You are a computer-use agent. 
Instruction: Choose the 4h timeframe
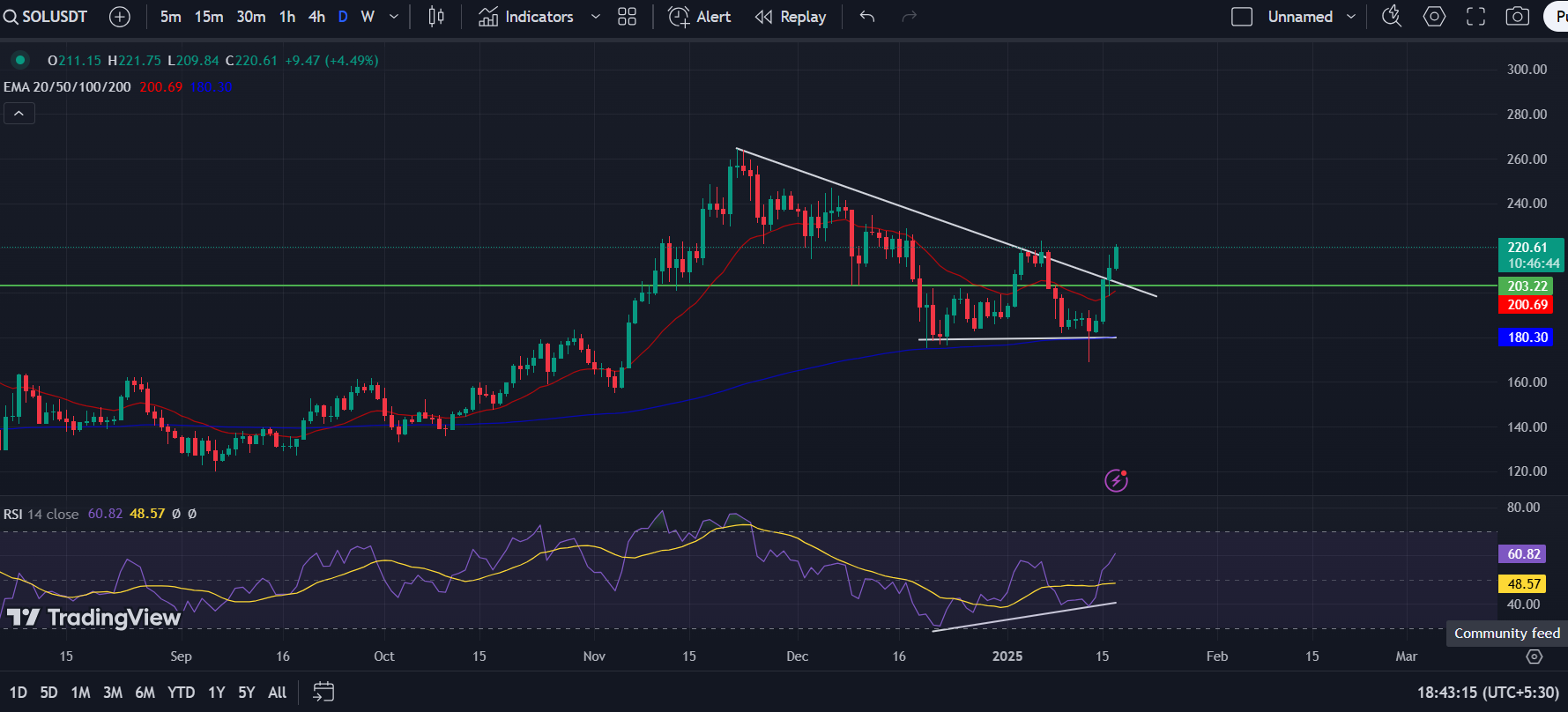(316, 17)
